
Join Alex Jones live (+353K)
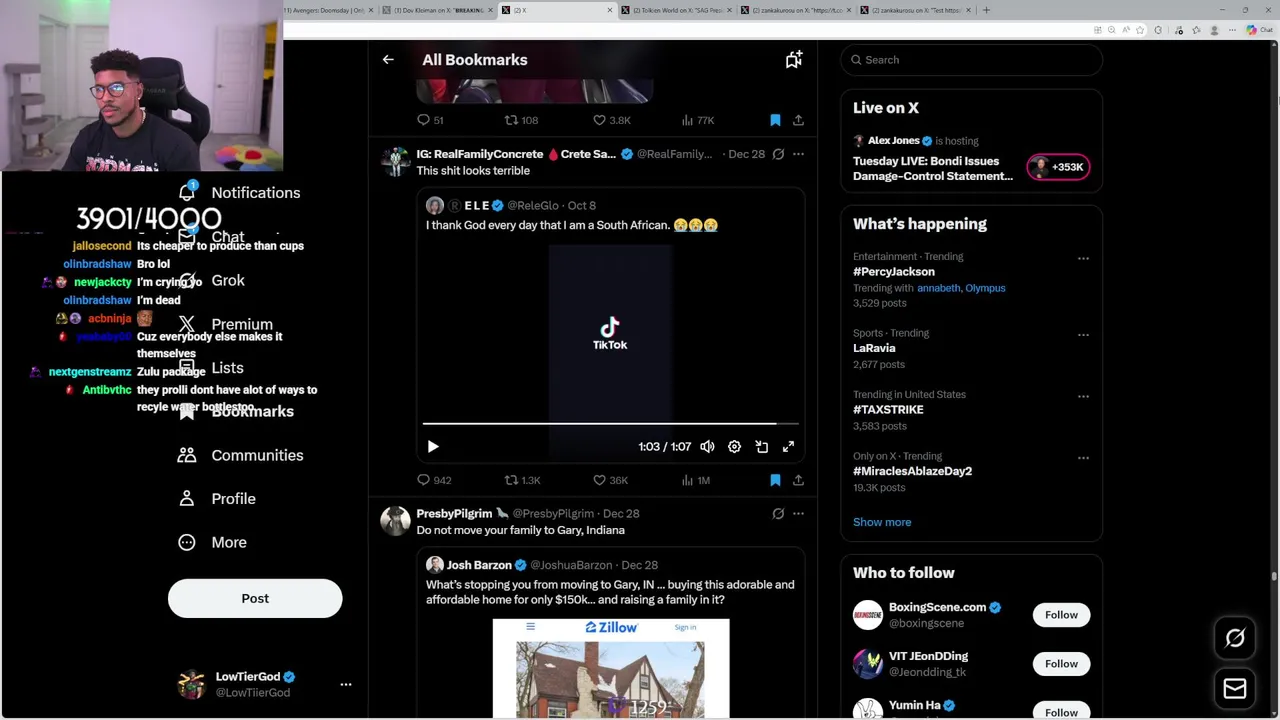coord(1058,167)
